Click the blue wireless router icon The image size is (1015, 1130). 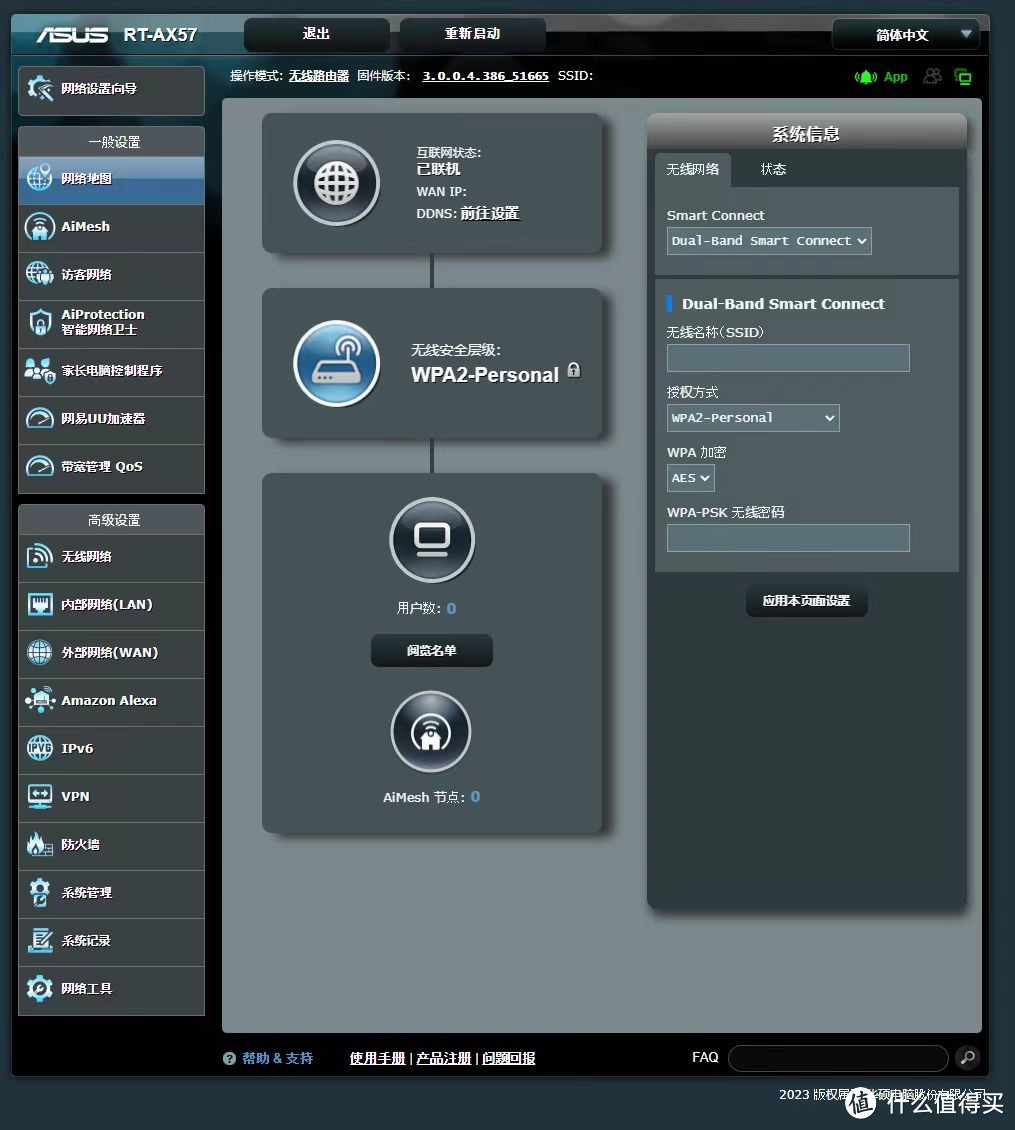coord(337,363)
